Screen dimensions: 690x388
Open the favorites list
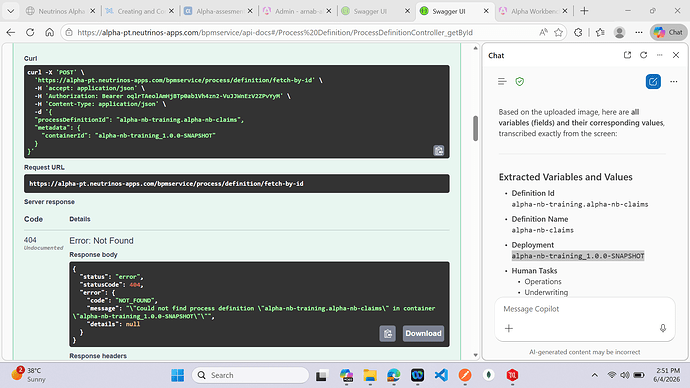(x=600, y=32)
